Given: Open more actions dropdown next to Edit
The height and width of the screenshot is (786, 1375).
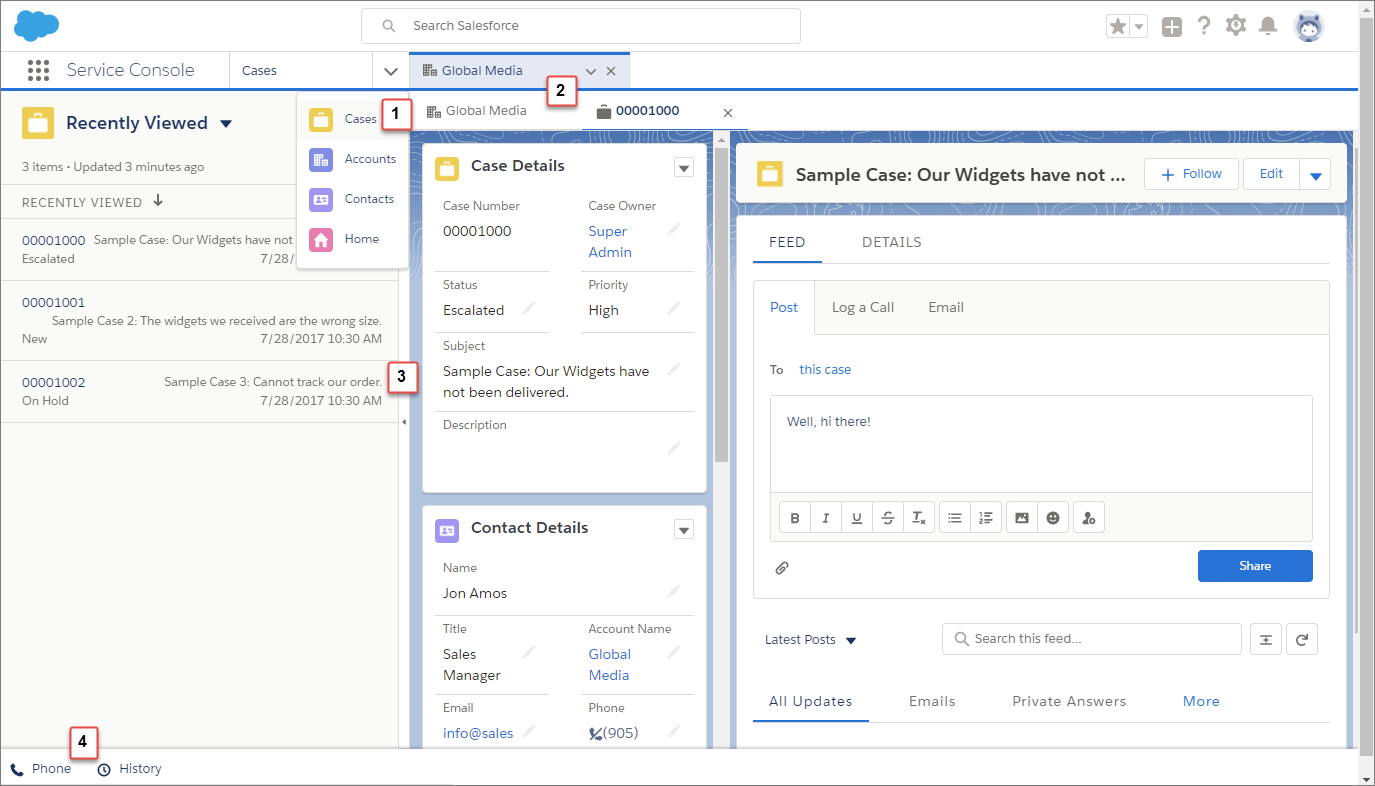Looking at the screenshot, I should point(1315,175).
